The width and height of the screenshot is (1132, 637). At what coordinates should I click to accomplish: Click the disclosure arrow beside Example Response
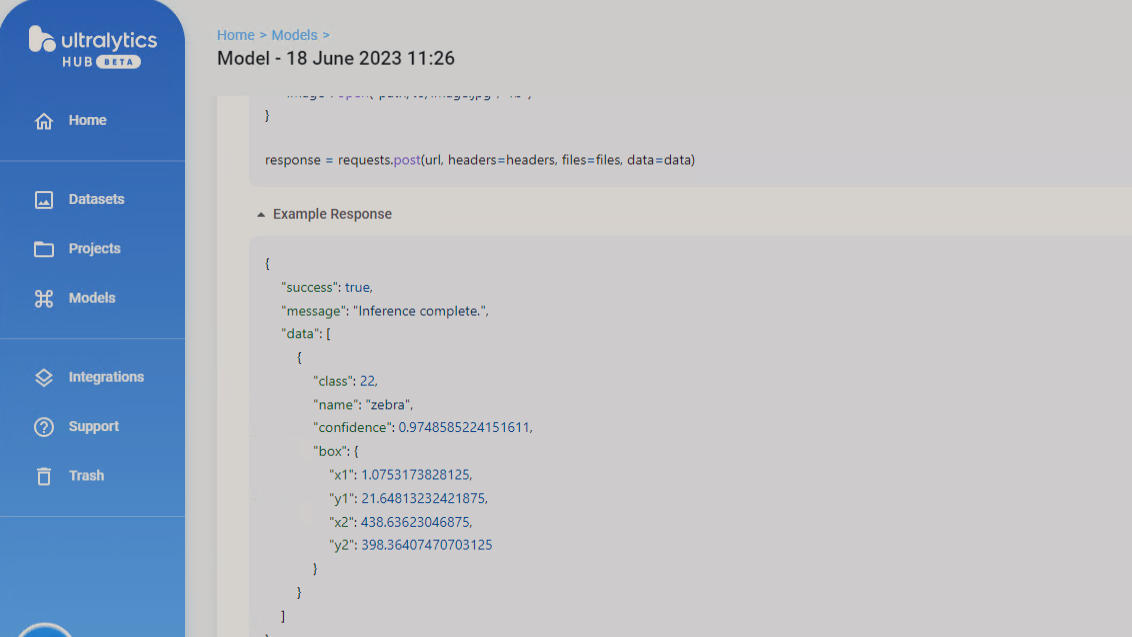(261, 213)
